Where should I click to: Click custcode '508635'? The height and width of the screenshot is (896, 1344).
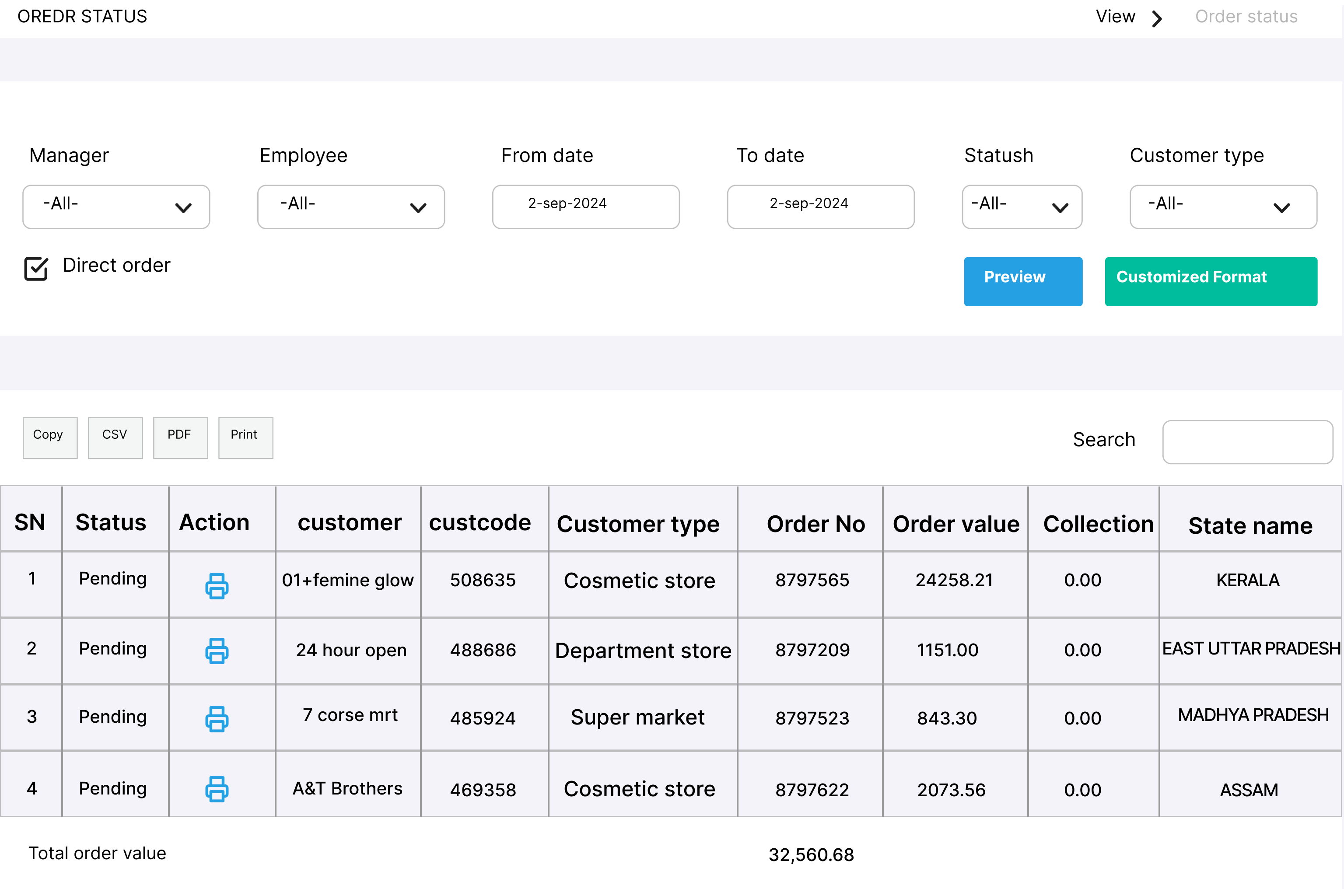(483, 580)
